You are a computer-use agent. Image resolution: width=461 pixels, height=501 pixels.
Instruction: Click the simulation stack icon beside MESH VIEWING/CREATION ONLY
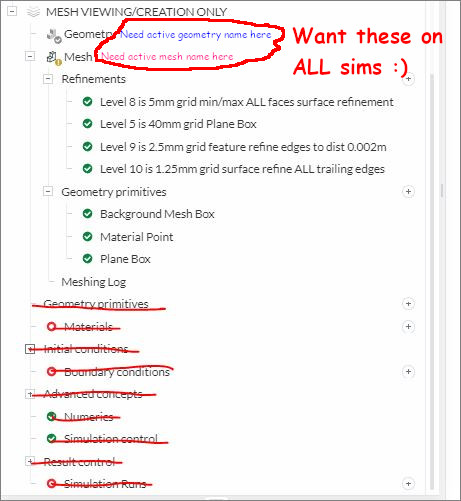tap(33, 12)
